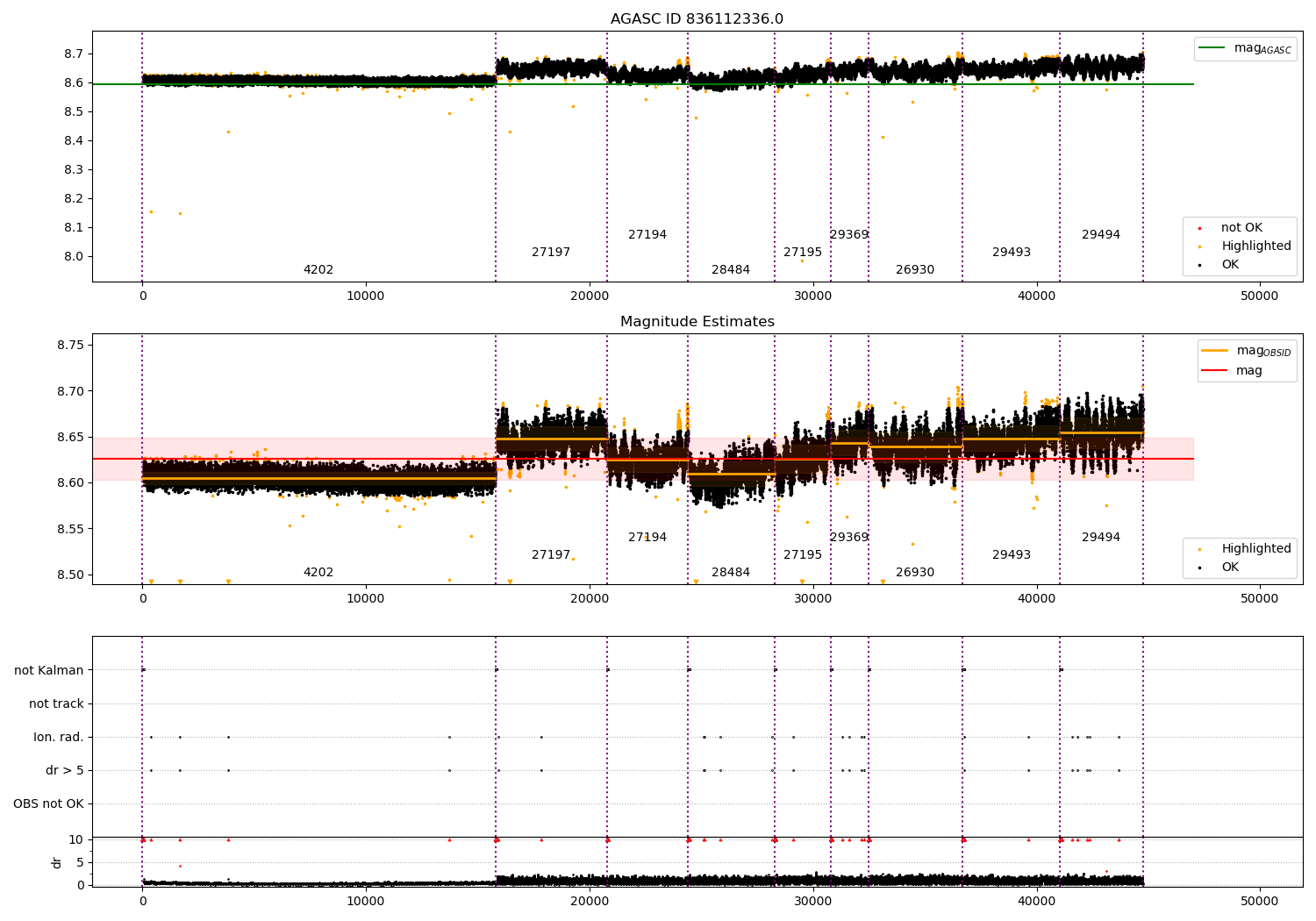Select obsid label 27195 in top plot

tap(803, 253)
